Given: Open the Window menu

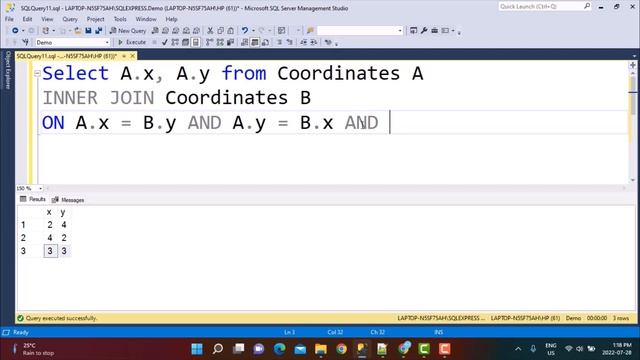Looking at the screenshot, I should point(146,19).
